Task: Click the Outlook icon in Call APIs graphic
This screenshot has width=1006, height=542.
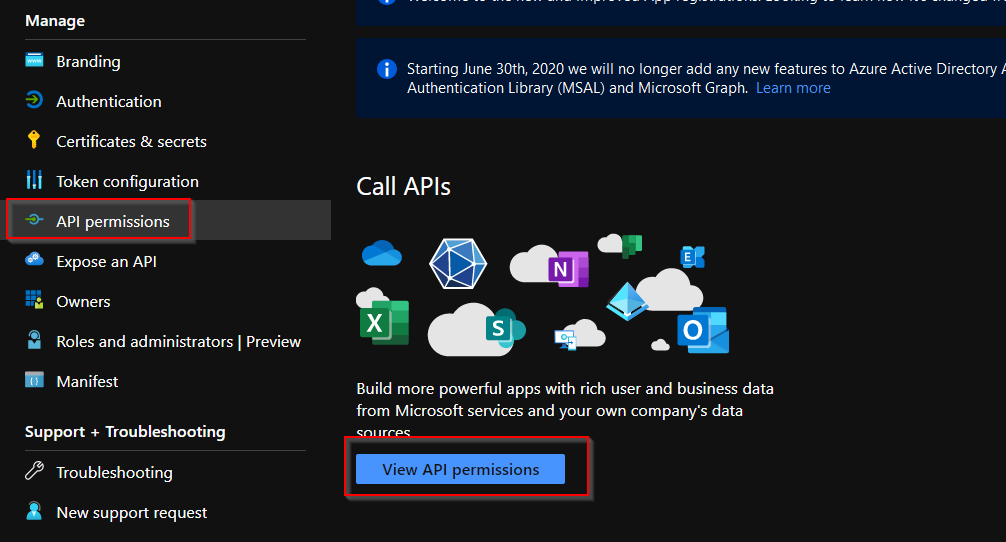Action: pyautogui.click(x=702, y=330)
